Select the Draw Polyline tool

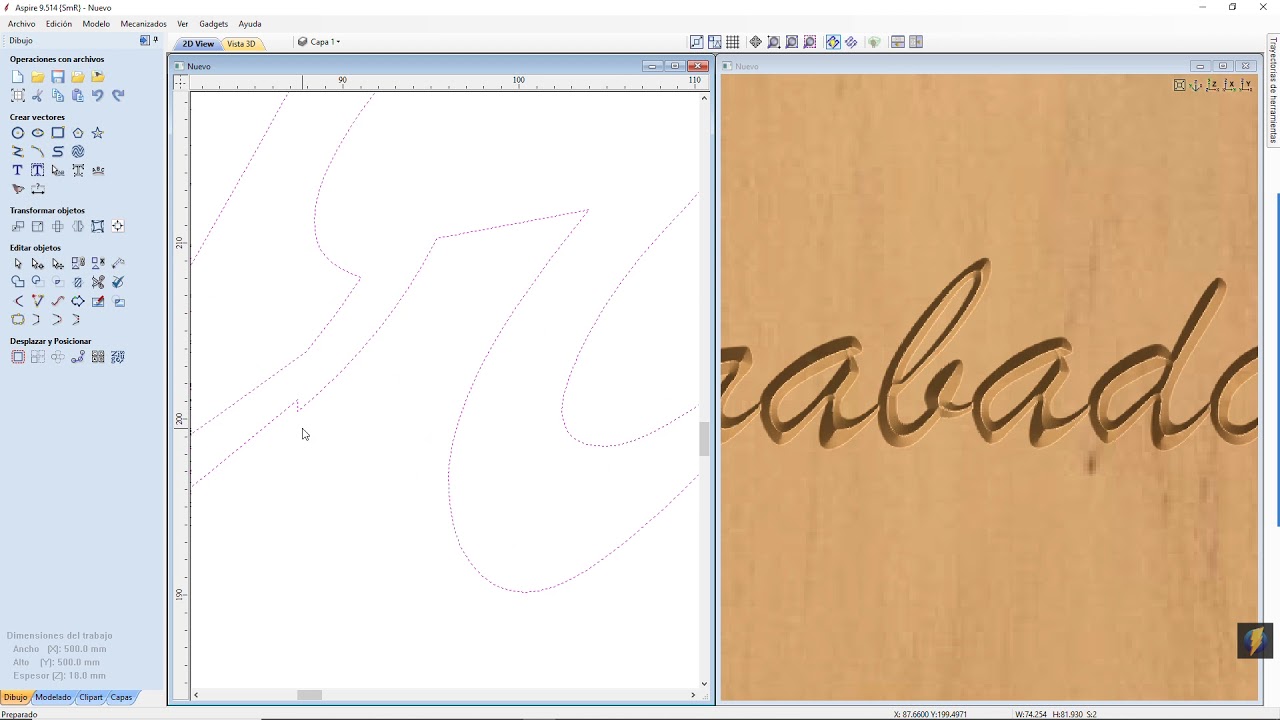(17, 152)
